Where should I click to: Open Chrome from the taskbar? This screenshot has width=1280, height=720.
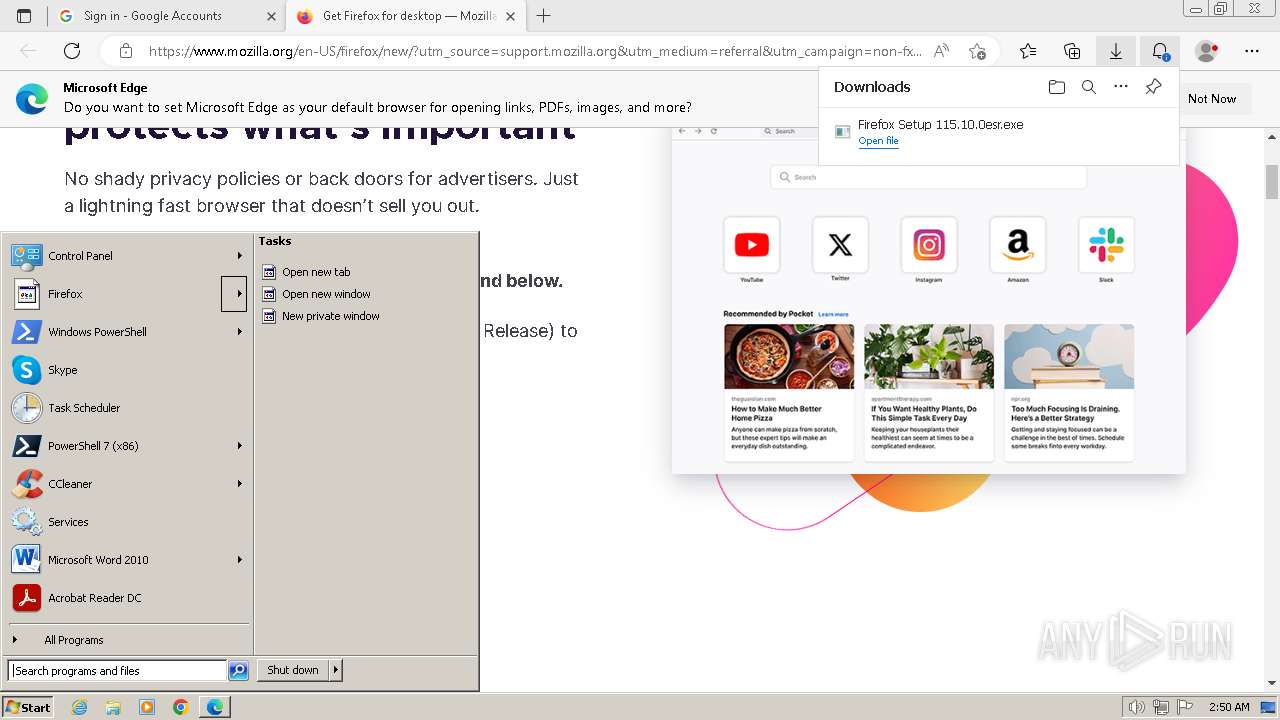point(181,707)
